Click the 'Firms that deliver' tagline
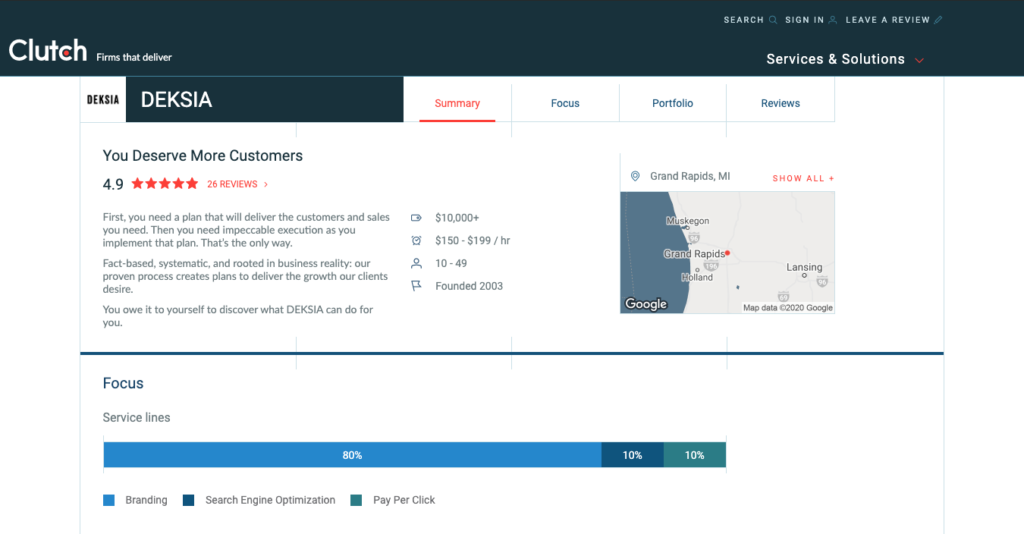 (134, 57)
